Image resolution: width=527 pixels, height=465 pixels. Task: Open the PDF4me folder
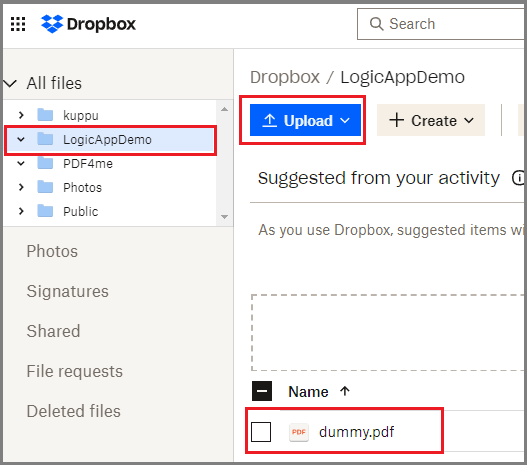click(x=88, y=164)
